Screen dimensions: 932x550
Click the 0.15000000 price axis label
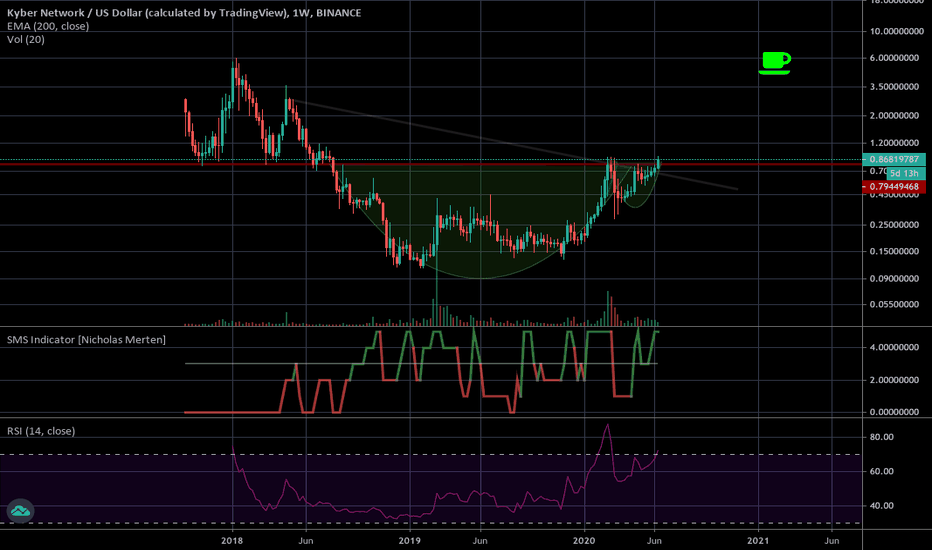(x=894, y=252)
